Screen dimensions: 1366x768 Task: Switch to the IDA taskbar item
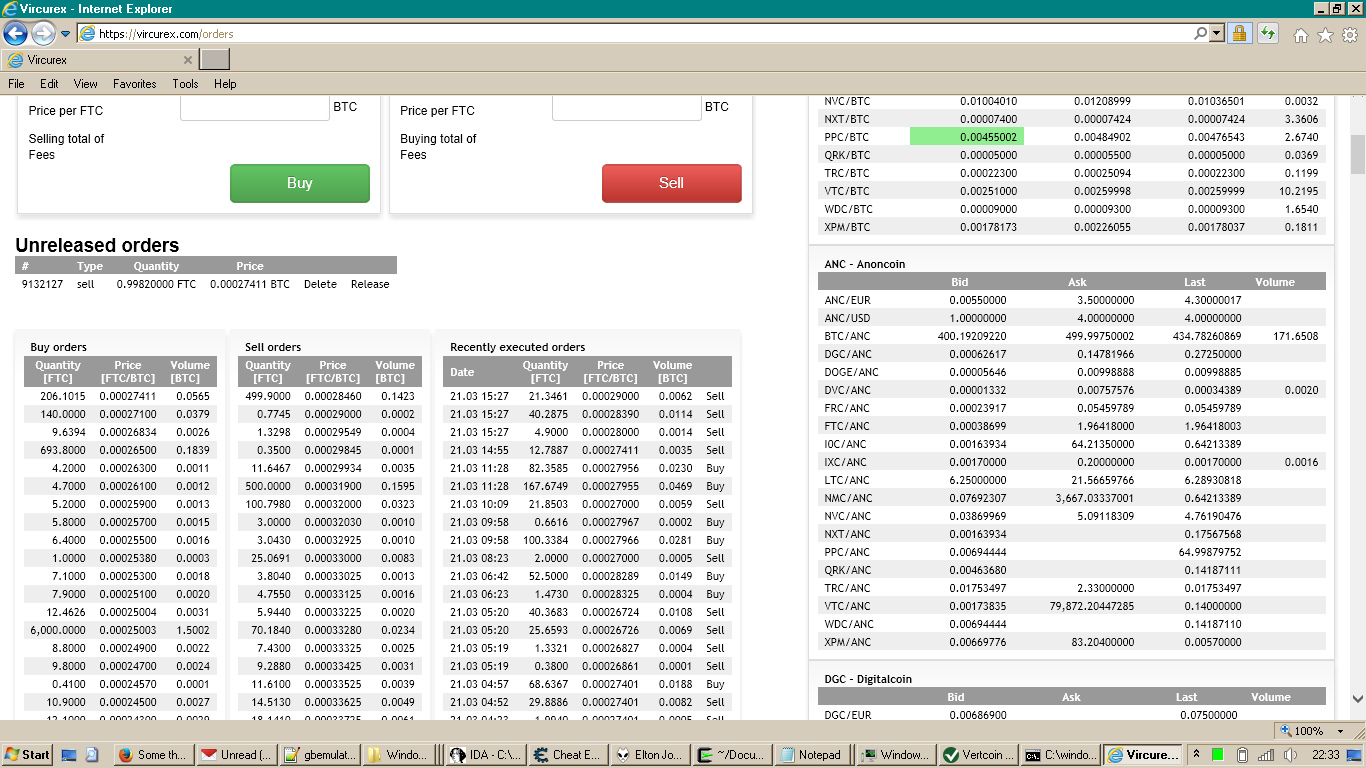[484, 755]
